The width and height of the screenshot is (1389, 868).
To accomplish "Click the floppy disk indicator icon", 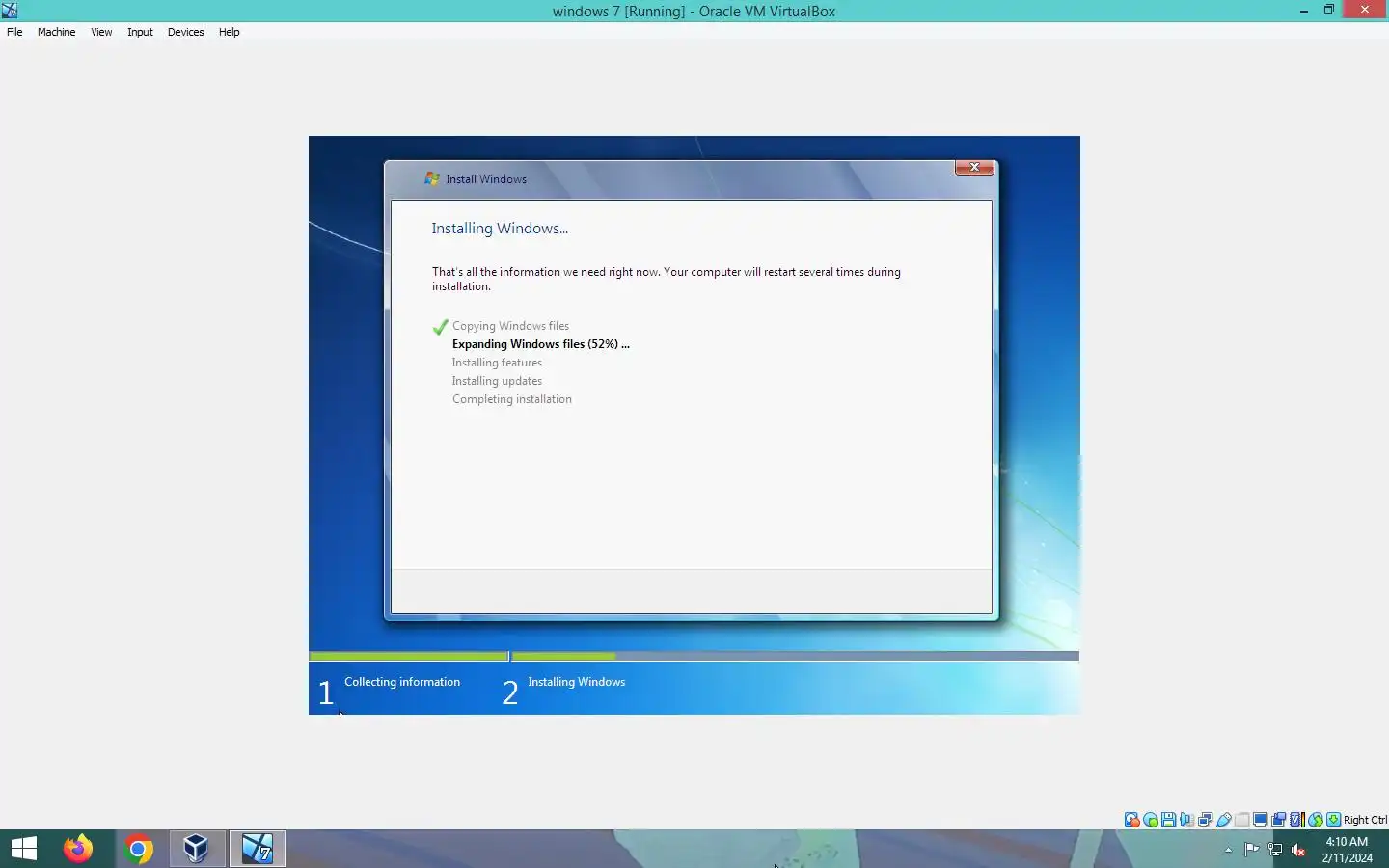I will click(1168, 820).
